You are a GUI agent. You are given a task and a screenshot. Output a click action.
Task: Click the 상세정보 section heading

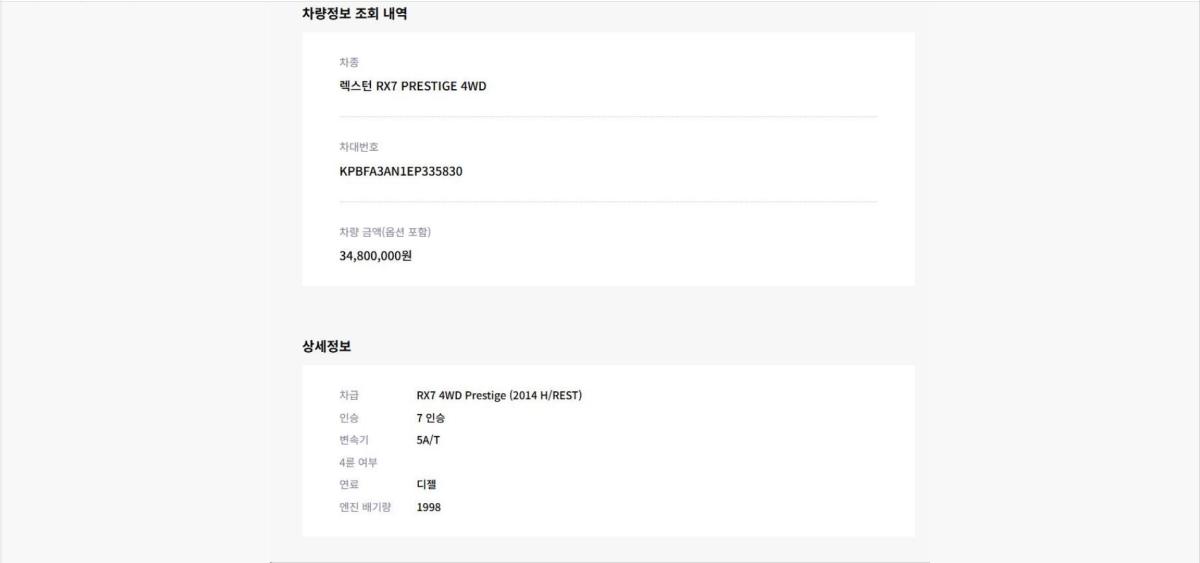tap(326, 346)
